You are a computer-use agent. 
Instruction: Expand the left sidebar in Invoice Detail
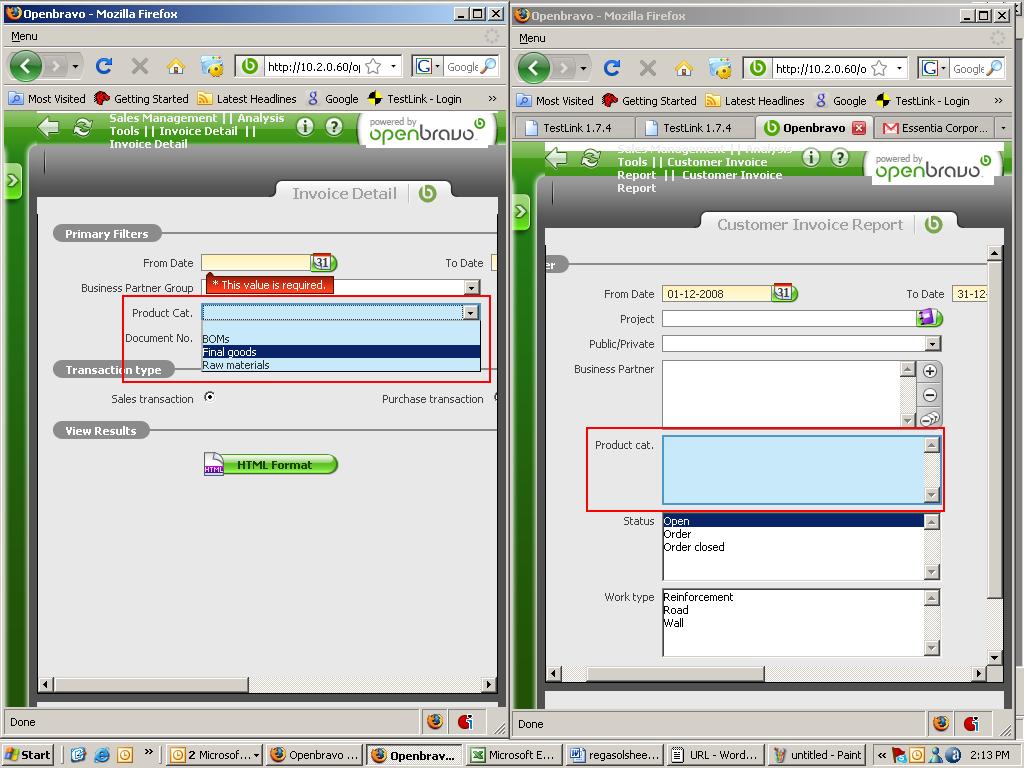click(13, 181)
